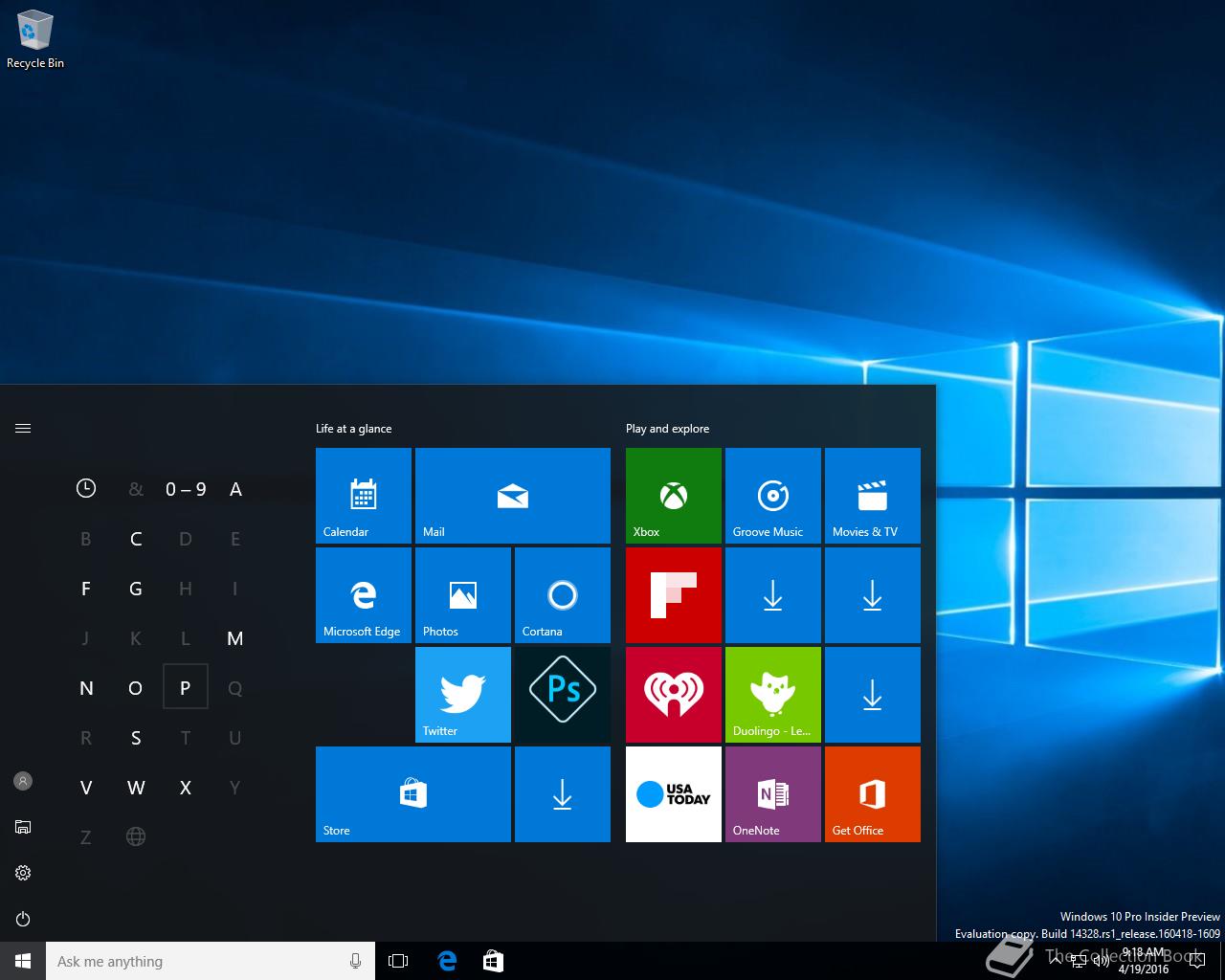1225x980 pixels.
Task: Jump to letter F in app list
Action: pos(86,589)
